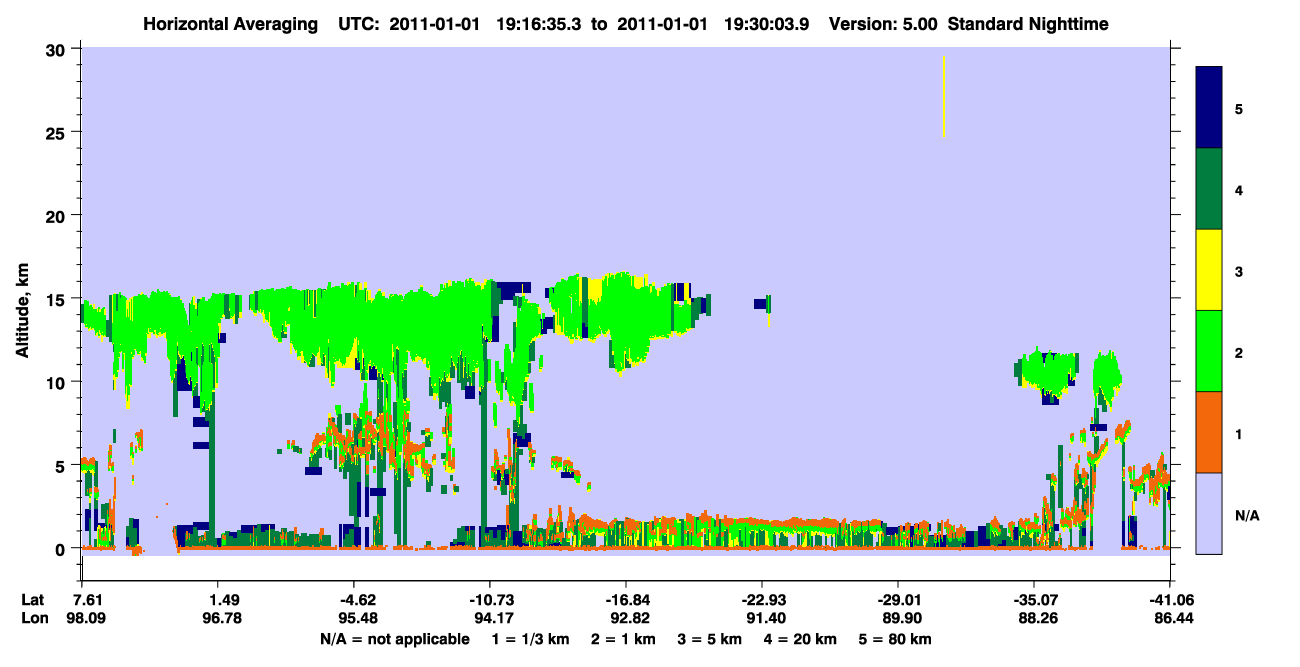Image resolution: width=1300 pixels, height=667 pixels.
Task: Click the 30 km altitude tick label
Action: click(x=57, y=49)
